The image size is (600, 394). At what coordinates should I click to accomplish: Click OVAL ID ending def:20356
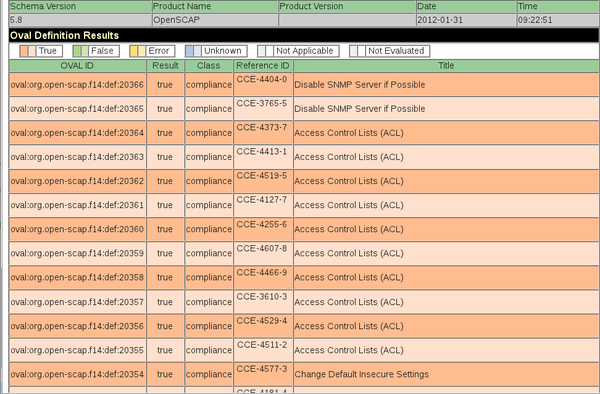[x=77, y=326]
